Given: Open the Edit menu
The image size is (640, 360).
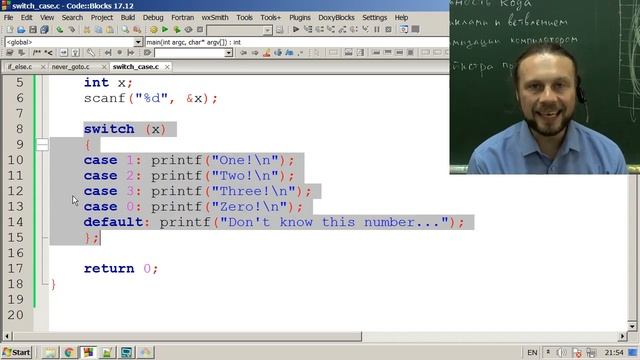Looking at the screenshot, I should tap(27, 18).
